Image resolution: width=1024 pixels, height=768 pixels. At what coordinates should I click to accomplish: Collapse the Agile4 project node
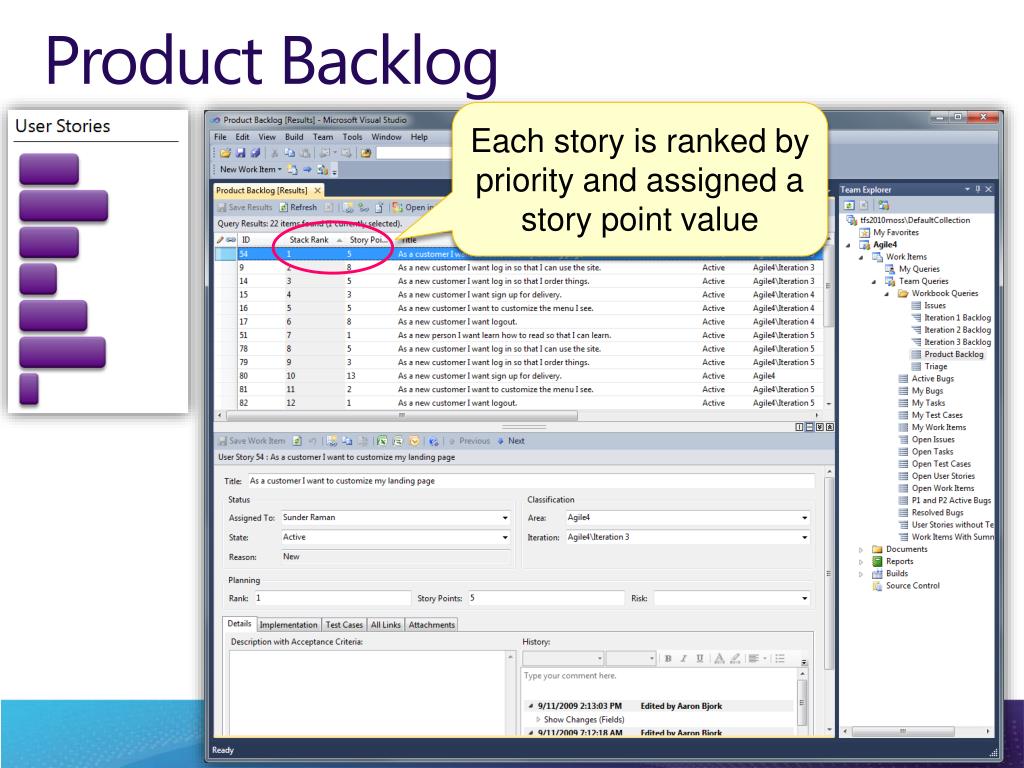849,246
